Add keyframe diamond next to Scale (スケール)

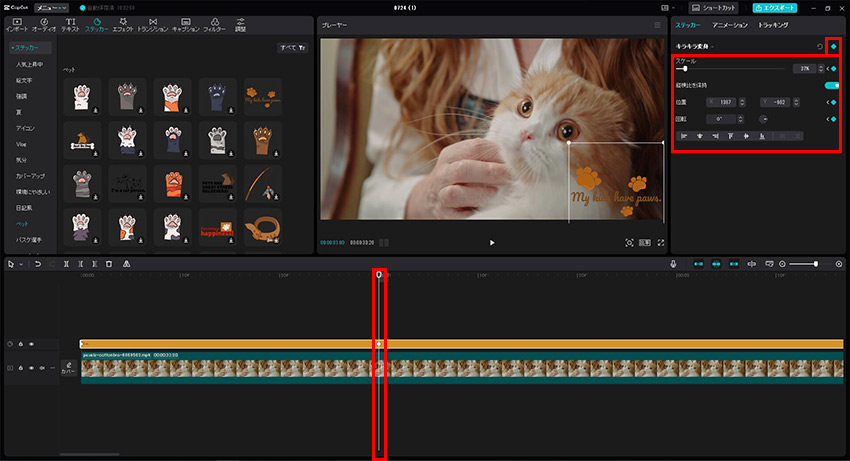(833, 69)
